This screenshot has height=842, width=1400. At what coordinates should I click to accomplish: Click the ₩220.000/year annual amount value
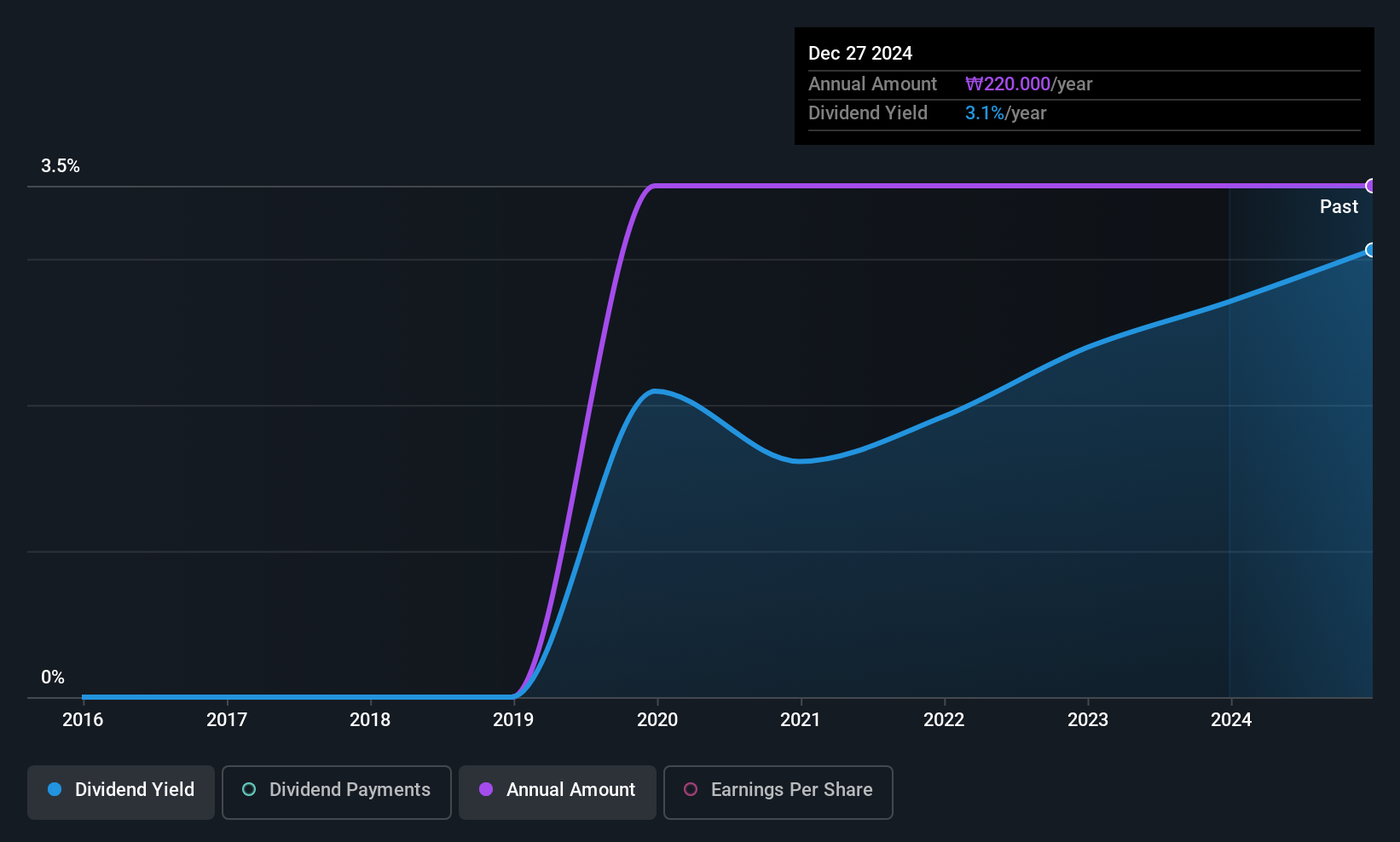pyautogui.click(x=1028, y=84)
